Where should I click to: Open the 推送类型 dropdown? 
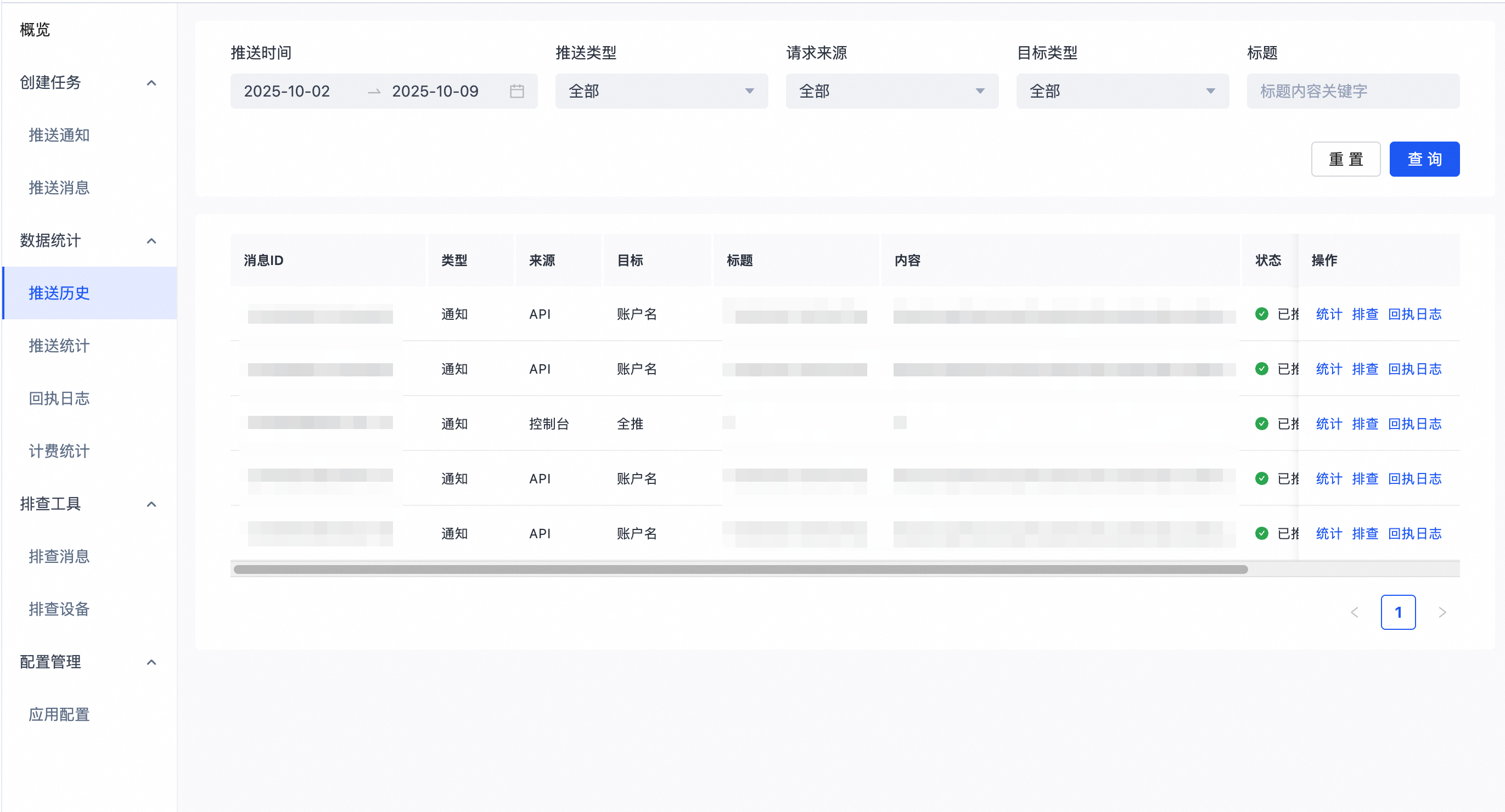click(661, 91)
